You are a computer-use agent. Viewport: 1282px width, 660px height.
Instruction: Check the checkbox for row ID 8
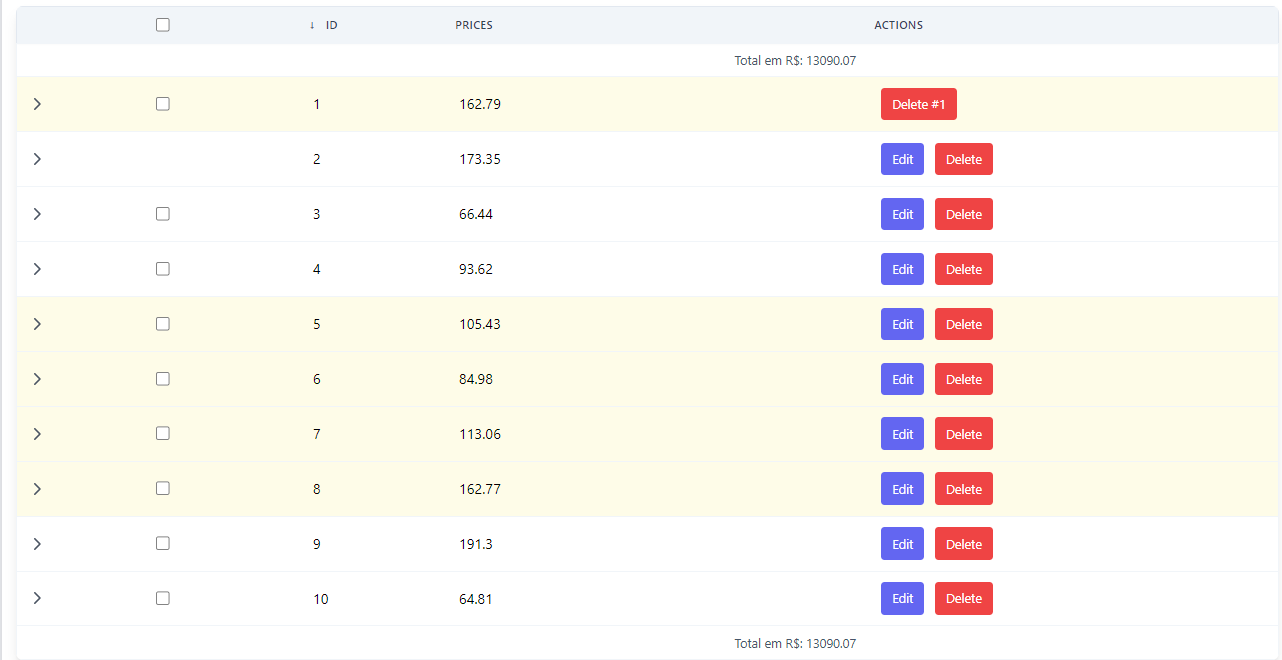tap(163, 489)
